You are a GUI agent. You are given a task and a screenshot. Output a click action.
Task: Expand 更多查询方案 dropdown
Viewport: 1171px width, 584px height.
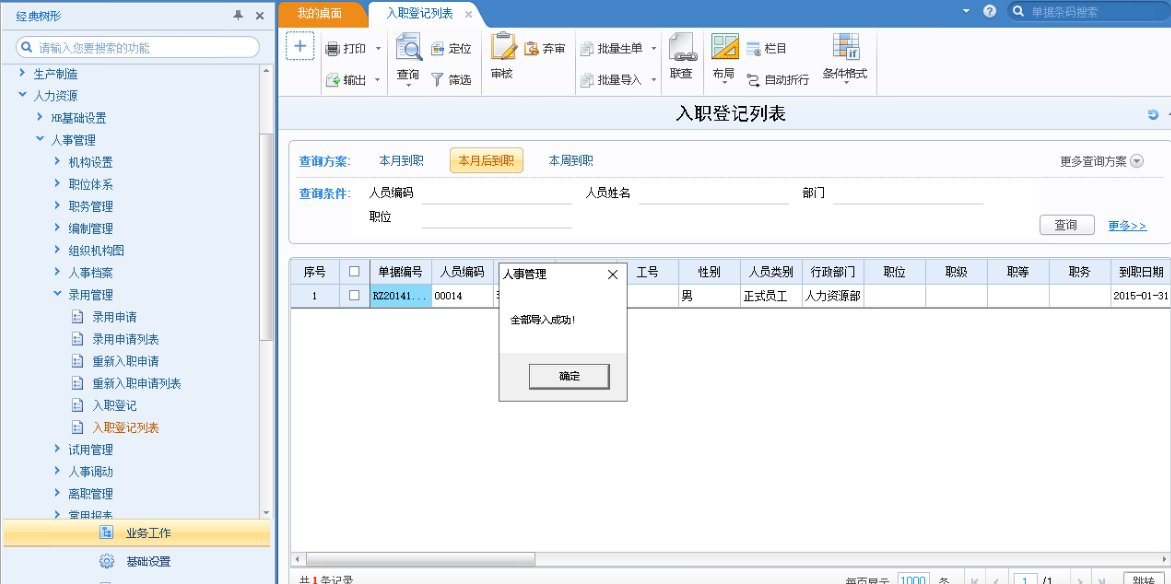coord(1137,161)
